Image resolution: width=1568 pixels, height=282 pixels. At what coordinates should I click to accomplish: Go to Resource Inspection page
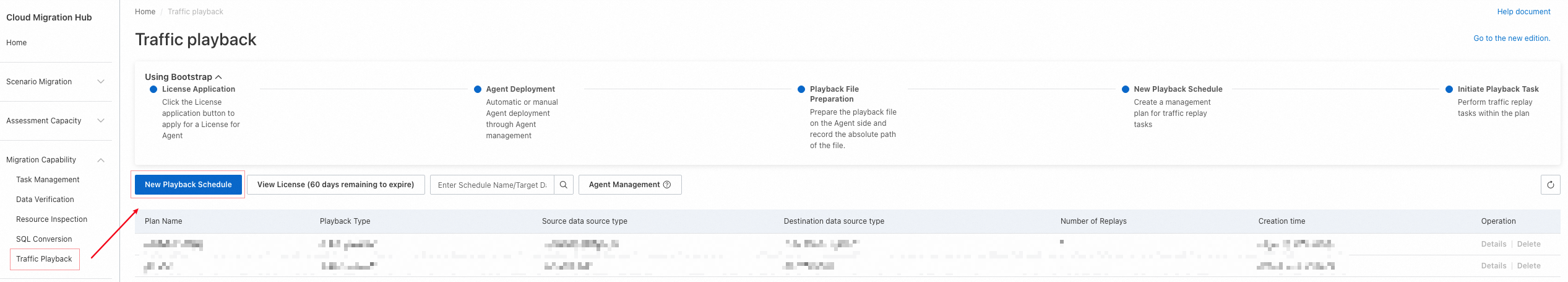click(51, 219)
